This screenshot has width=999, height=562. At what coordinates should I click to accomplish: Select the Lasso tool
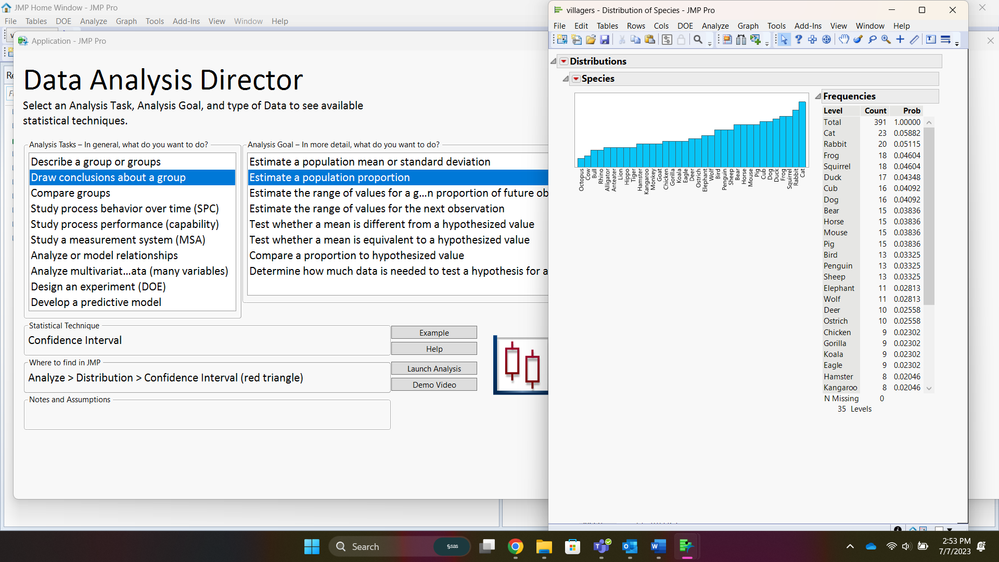tap(872, 40)
